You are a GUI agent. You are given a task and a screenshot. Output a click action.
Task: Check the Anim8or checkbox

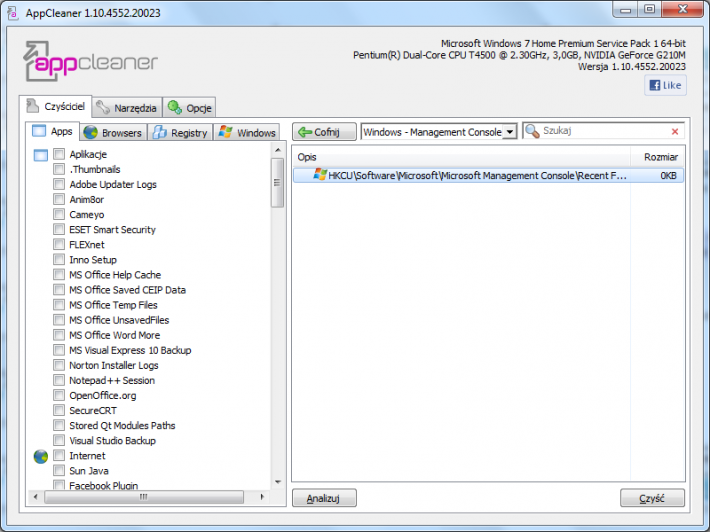(x=59, y=199)
